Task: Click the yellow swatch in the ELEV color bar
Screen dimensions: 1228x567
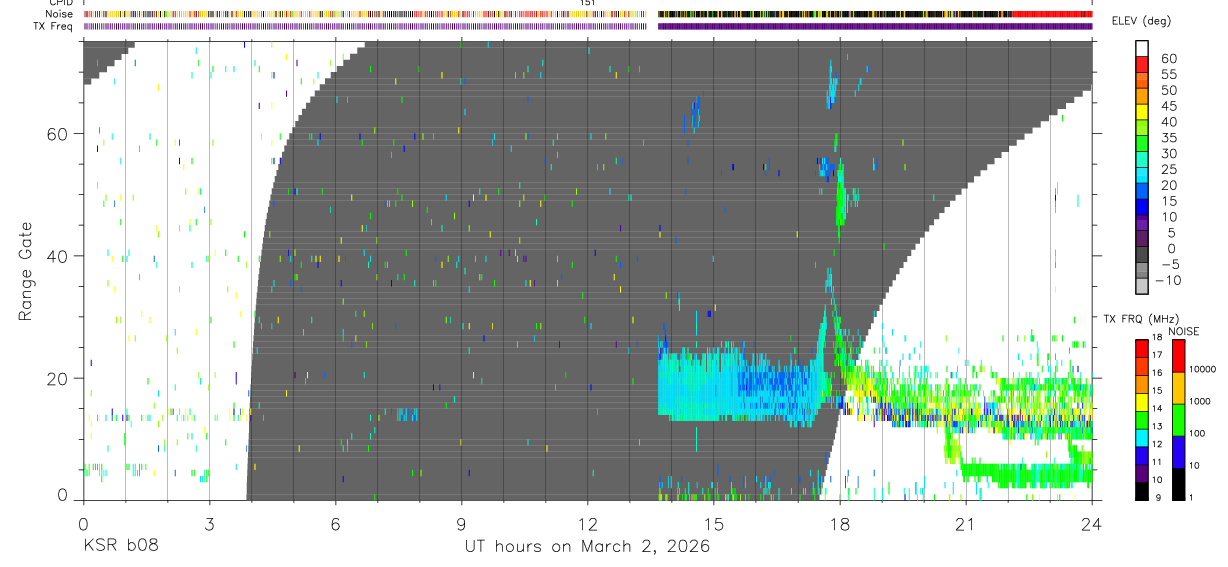Action: tap(1142, 111)
